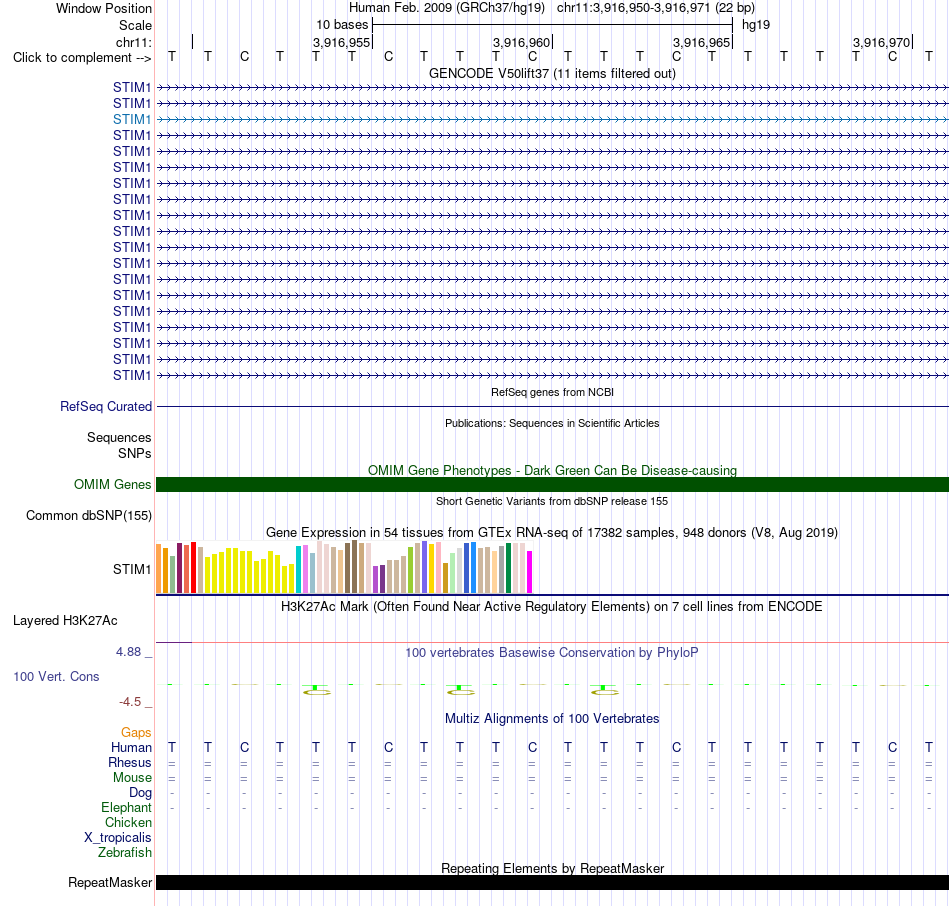The width and height of the screenshot is (950, 906).
Task: Click the -4.5 PhyloP lower scale value
Action: [130, 702]
